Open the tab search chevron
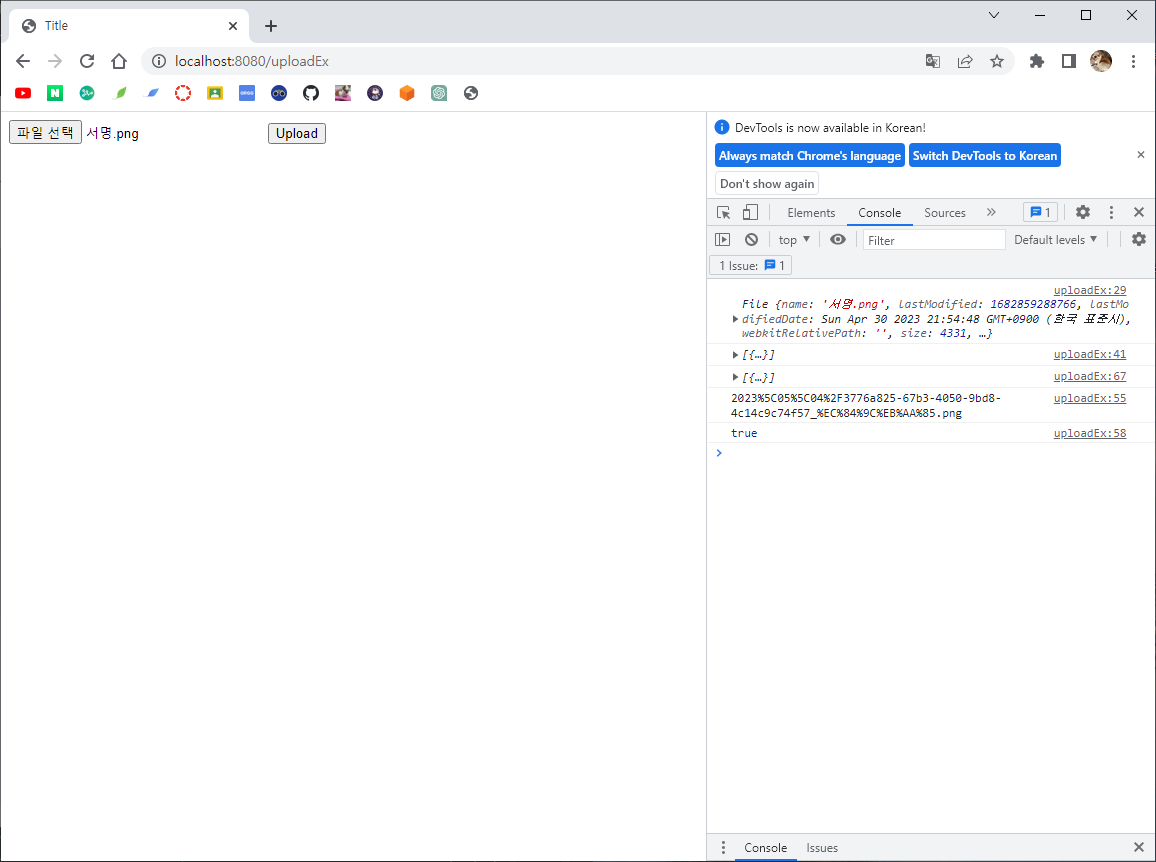The image size is (1156, 862). click(994, 15)
